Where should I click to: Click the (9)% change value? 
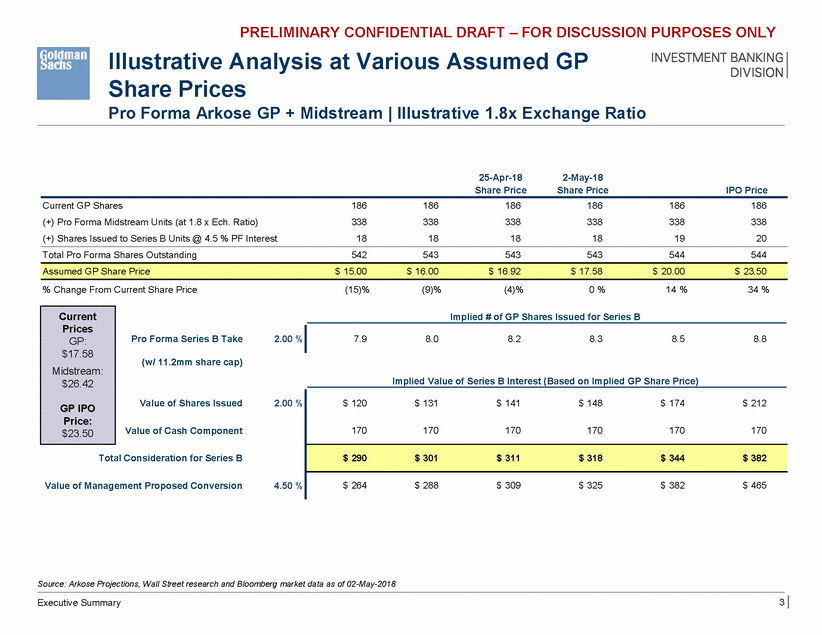[431, 289]
